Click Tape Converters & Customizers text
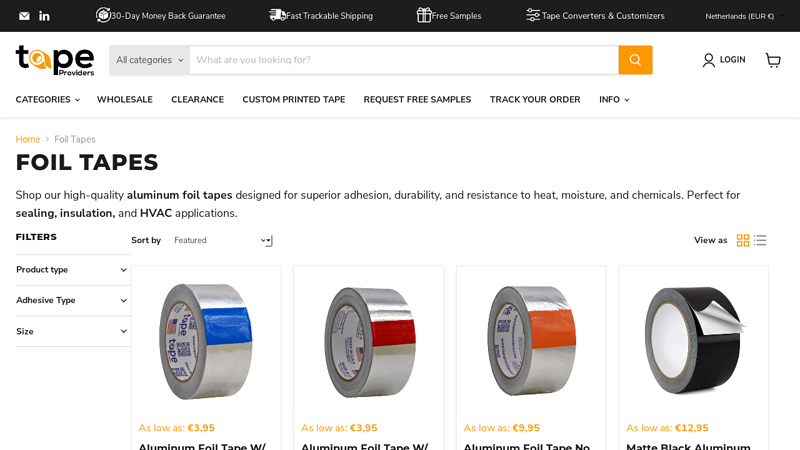 (x=603, y=16)
